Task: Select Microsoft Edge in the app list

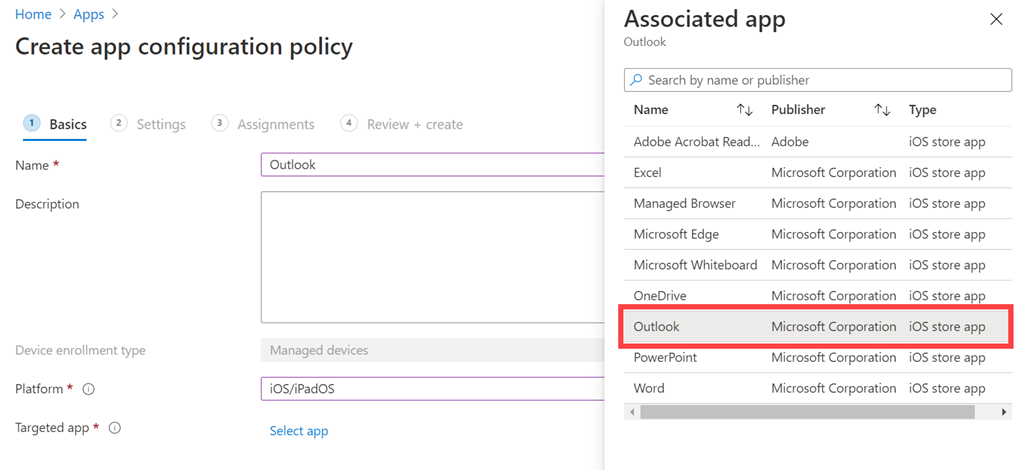Action: point(676,234)
